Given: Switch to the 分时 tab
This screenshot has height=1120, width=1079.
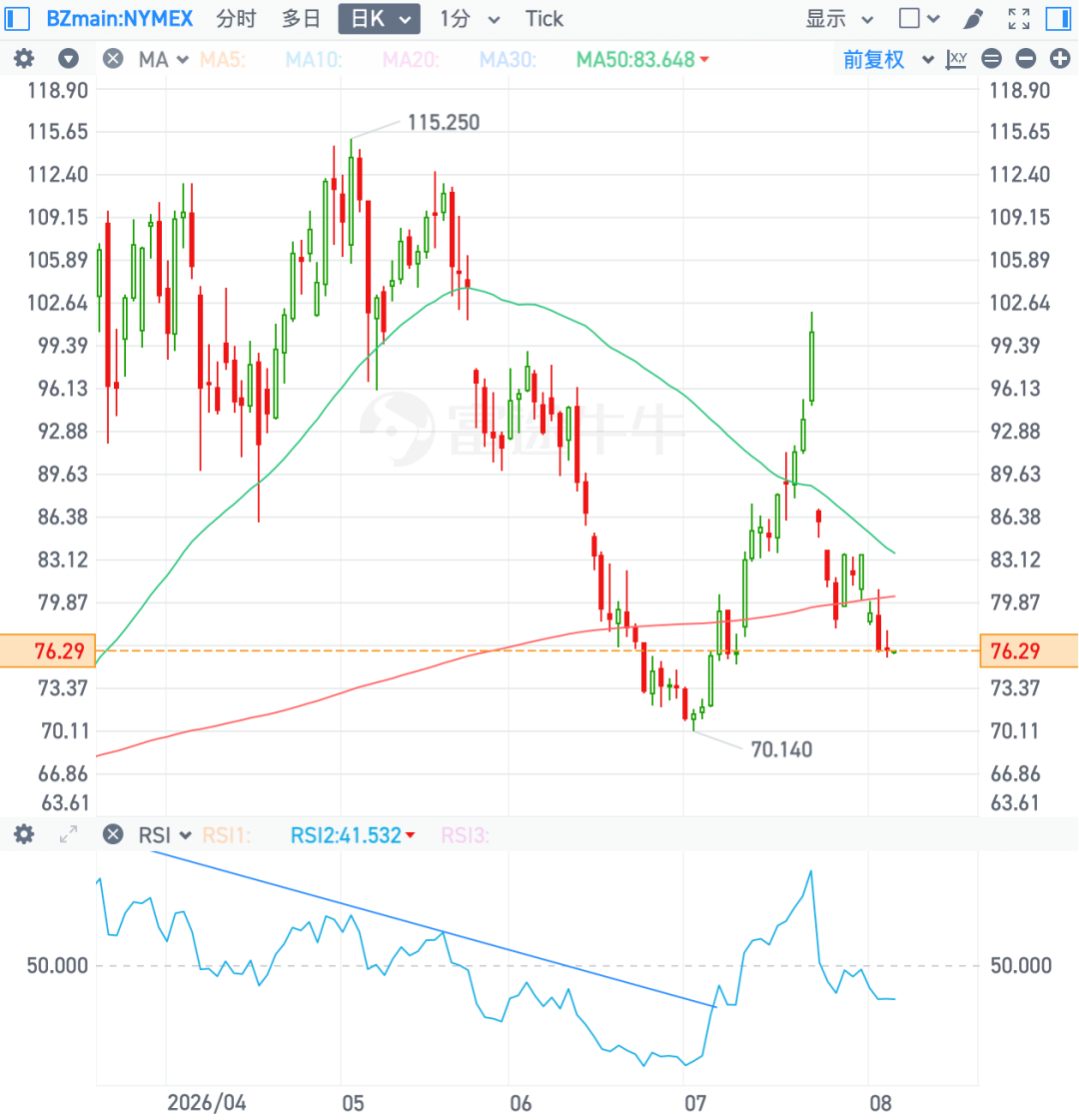Looking at the screenshot, I should [x=237, y=19].
